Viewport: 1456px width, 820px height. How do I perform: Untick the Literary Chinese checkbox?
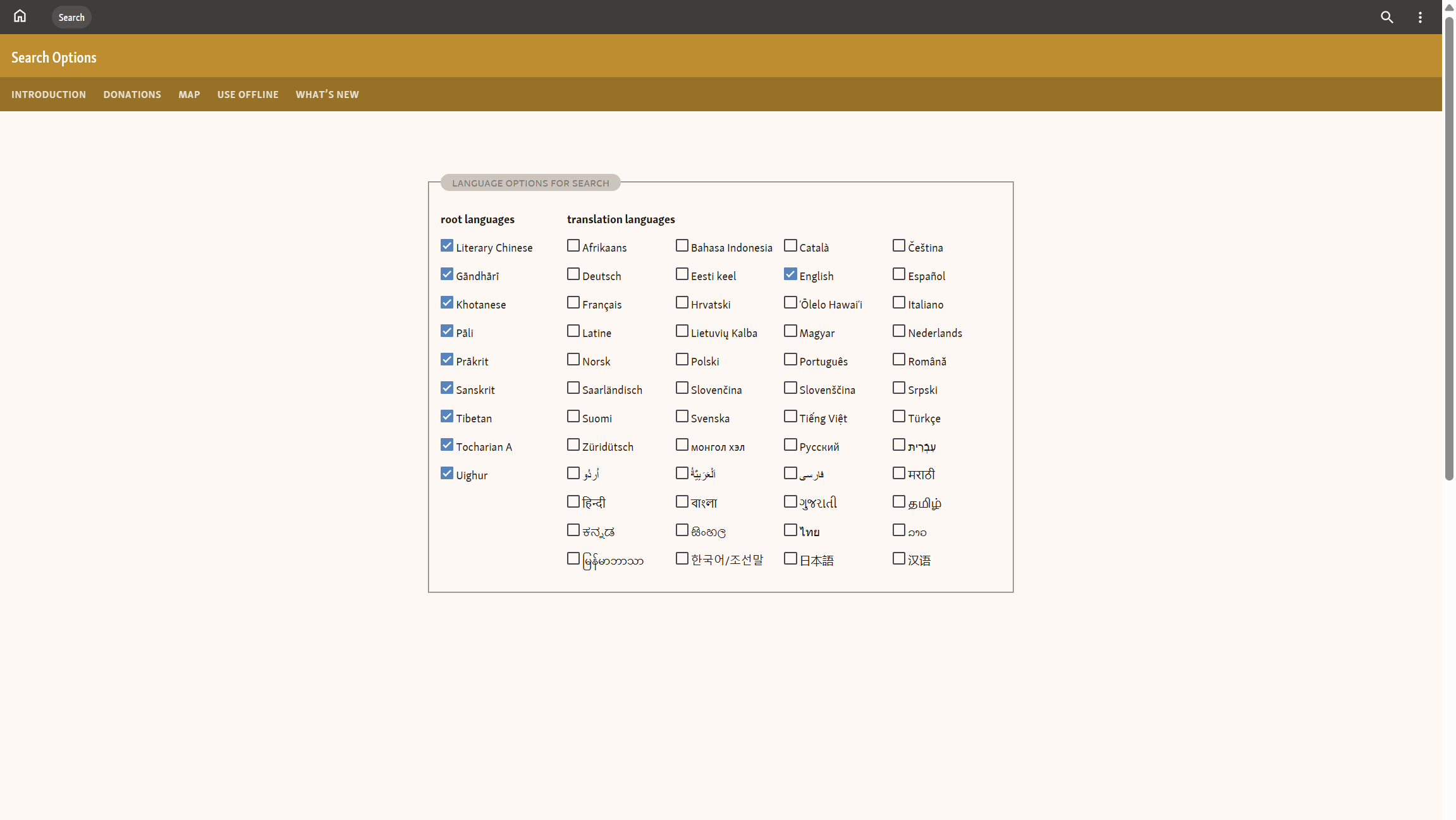(x=447, y=246)
